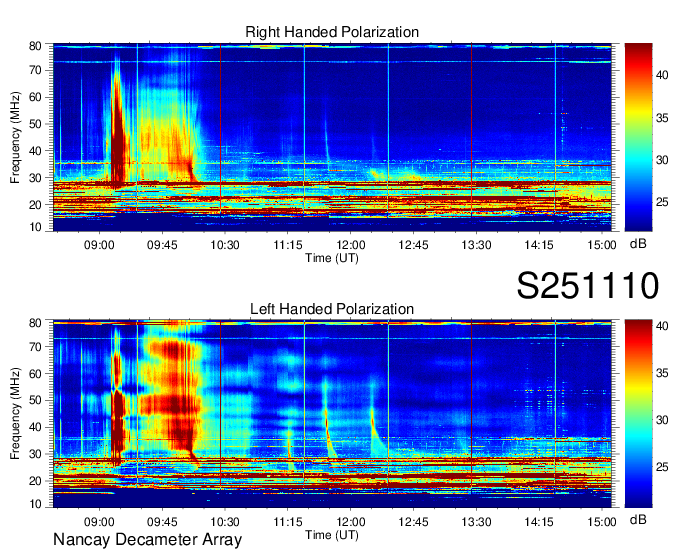Viewport: 680px width, 552px height.
Task: Click the 25 value on the lower colorbar scale
Action: point(664,467)
